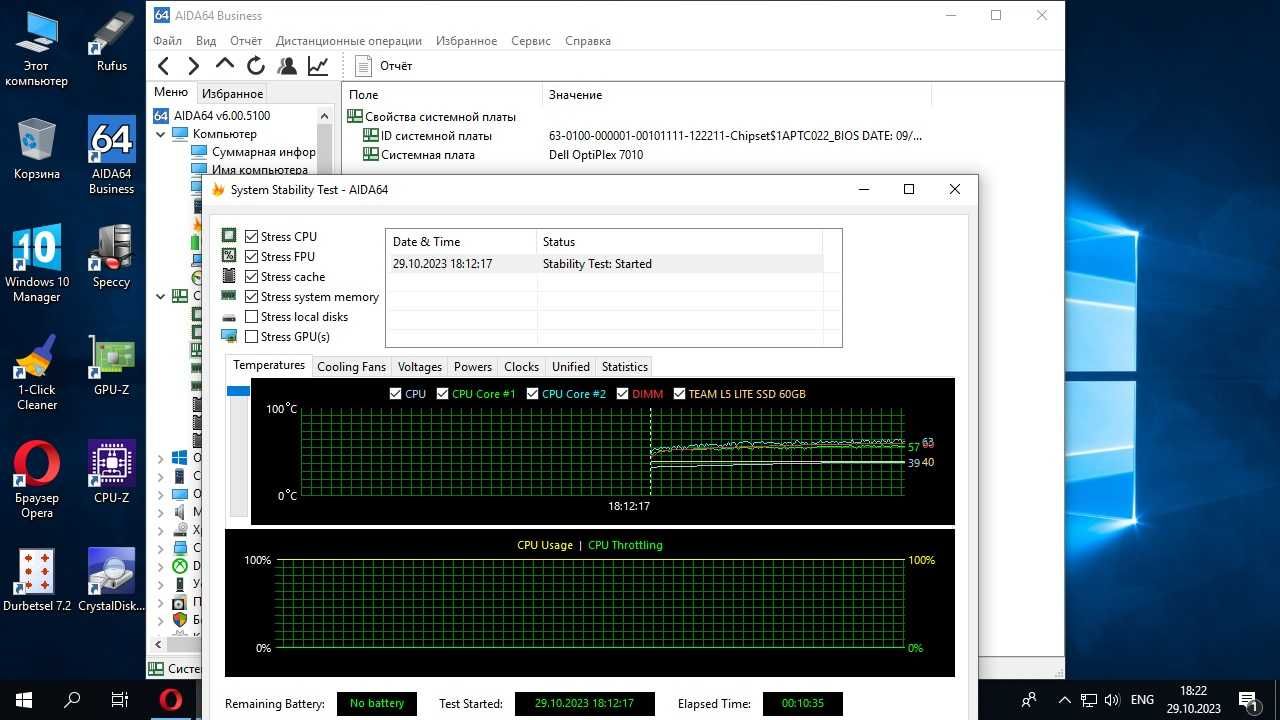Go forward with the AIDA64 toolbar arrow

click(x=194, y=66)
